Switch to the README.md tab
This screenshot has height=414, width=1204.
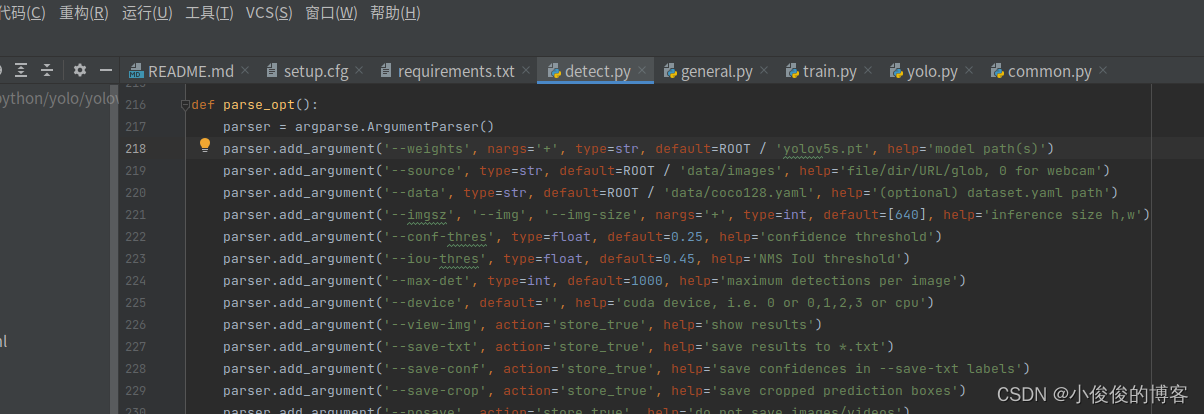coord(190,71)
